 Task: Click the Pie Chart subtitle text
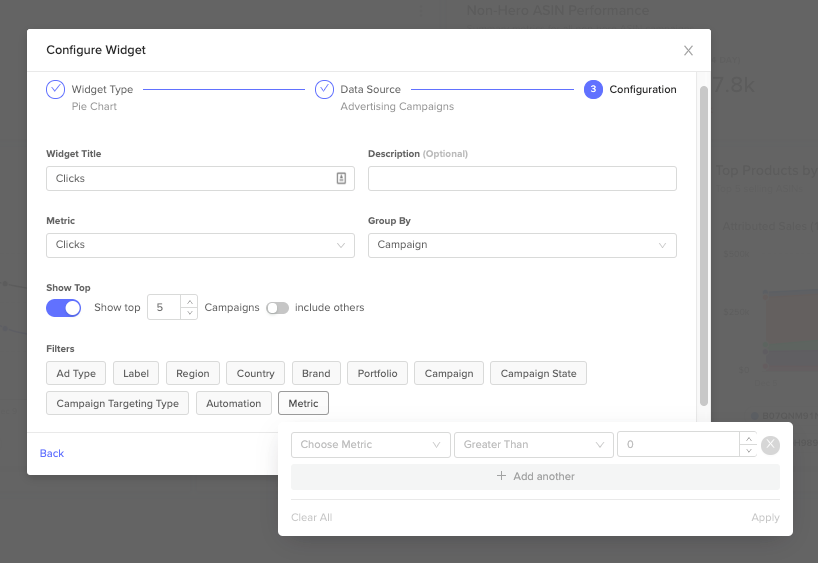coord(94,106)
